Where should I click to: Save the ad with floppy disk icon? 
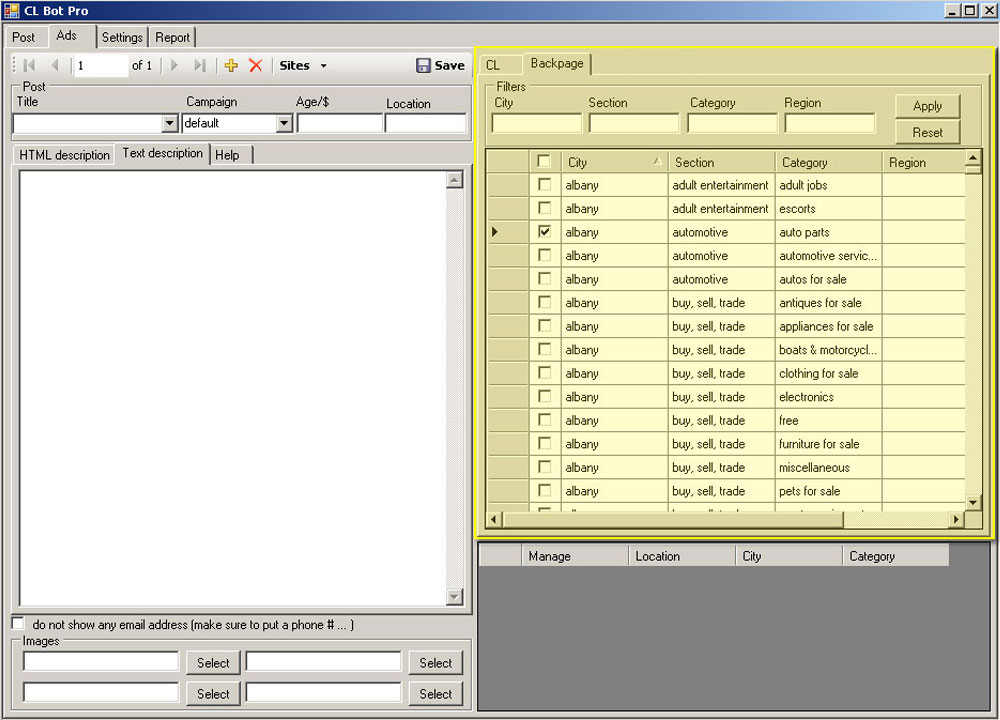click(x=425, y=66)
